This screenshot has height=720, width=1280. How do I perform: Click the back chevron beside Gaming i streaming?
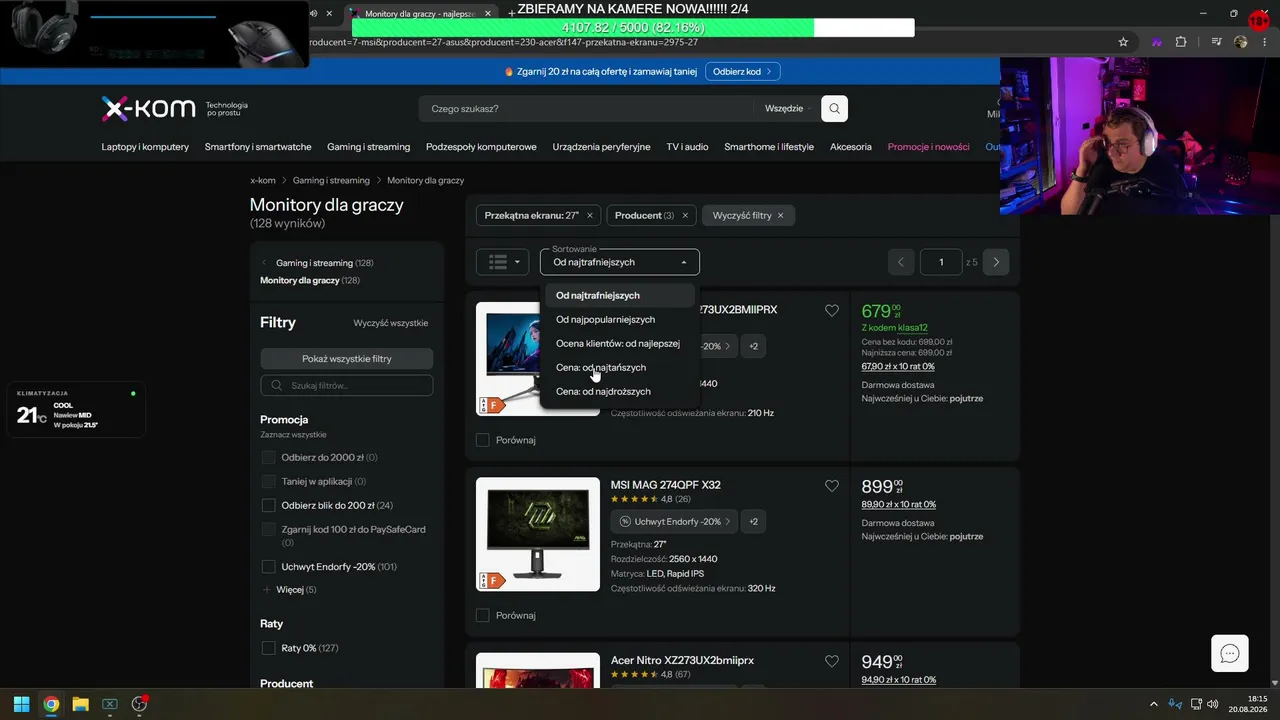click(x=264, y=263)
